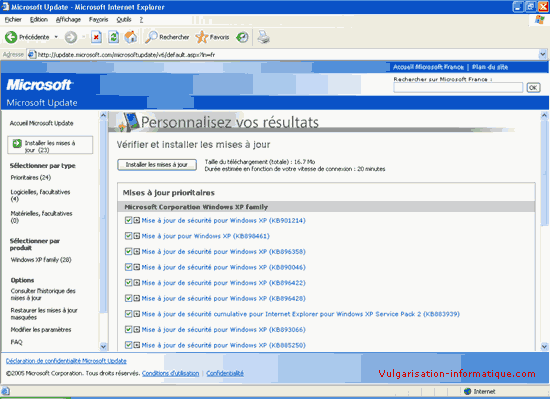
Task: Select Windows XP family (28) in sidebar
Action: 41,260
